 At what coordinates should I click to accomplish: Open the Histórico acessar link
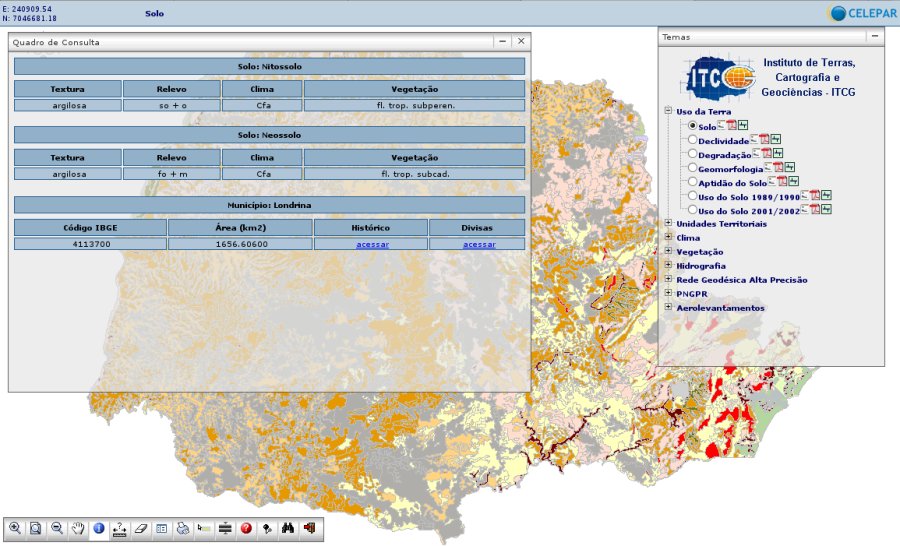(x=371, y=244)
